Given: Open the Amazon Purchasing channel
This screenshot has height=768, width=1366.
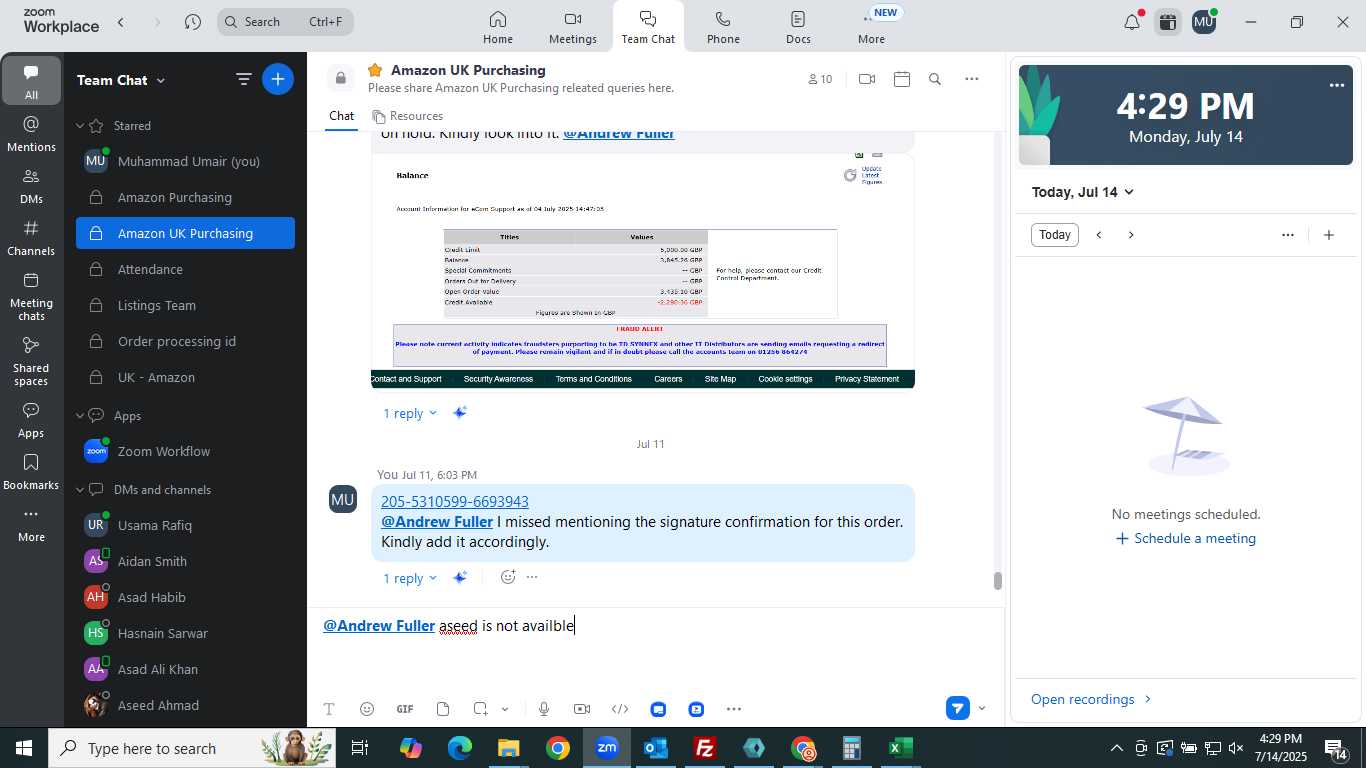Looking at the screenshot, I should pyautogui.click(x=185, y=197).
